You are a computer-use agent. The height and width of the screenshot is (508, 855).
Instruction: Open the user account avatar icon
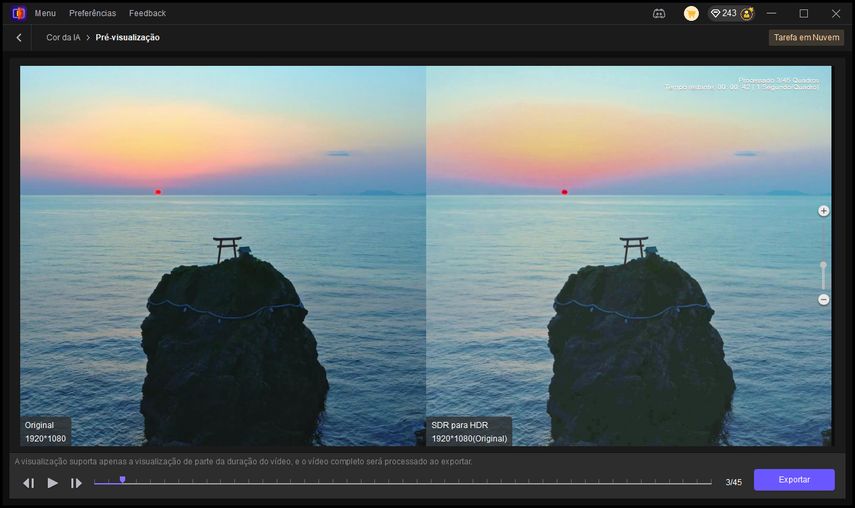(x=747, y=14)
